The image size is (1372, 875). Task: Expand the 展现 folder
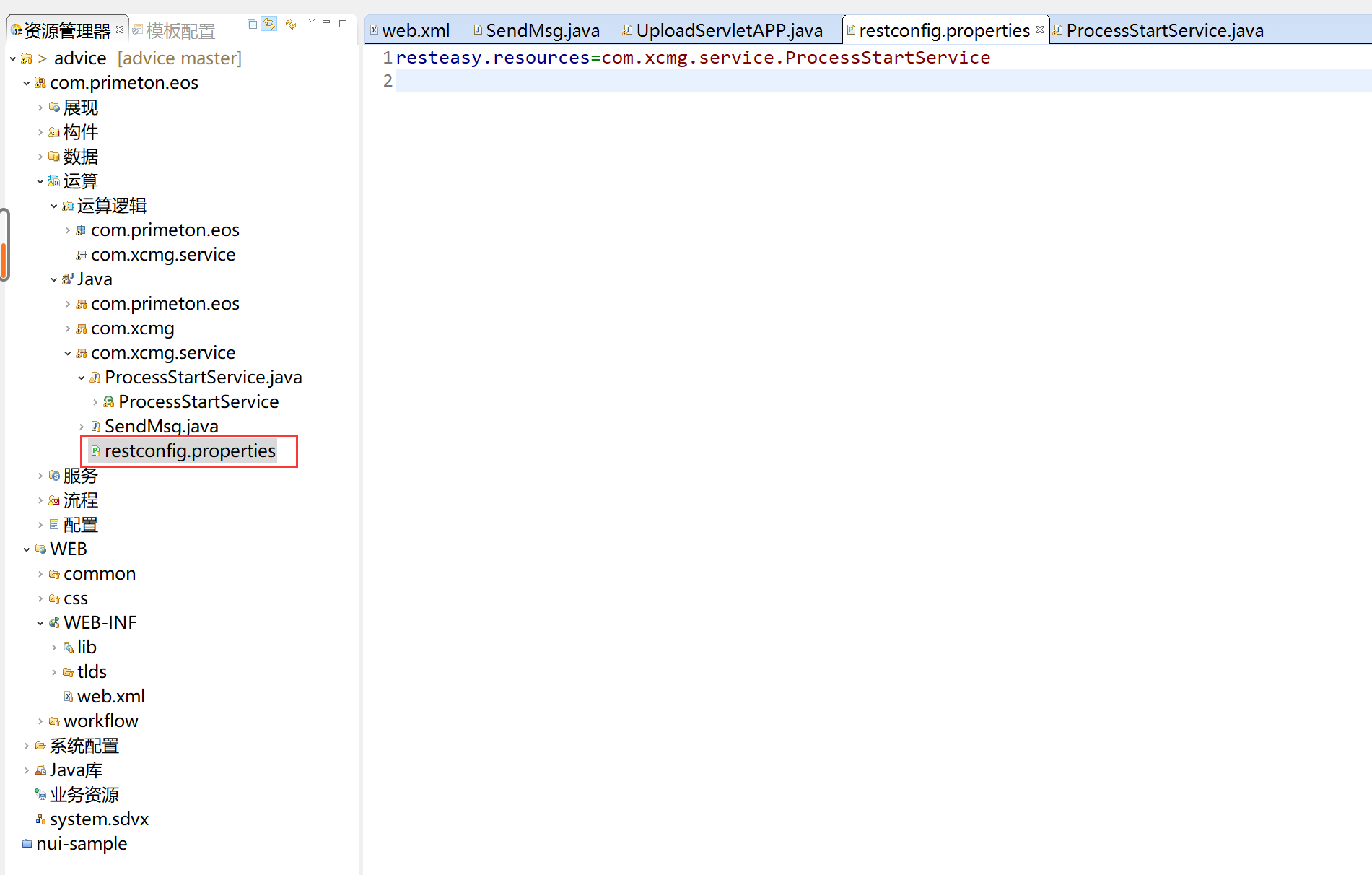[40, 108]
